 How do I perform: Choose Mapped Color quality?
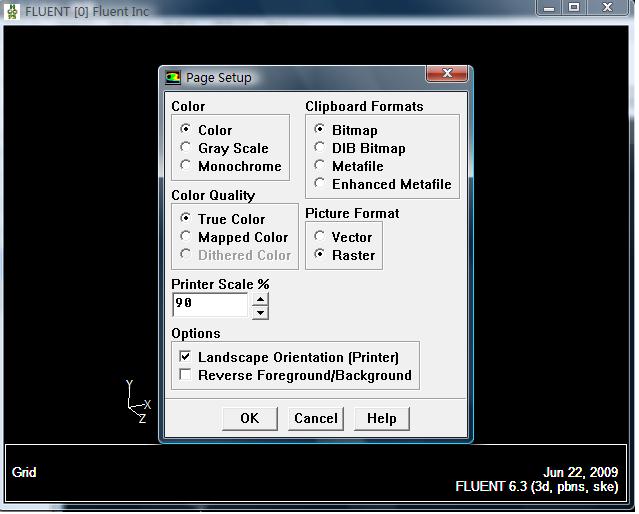pos(186,237)
